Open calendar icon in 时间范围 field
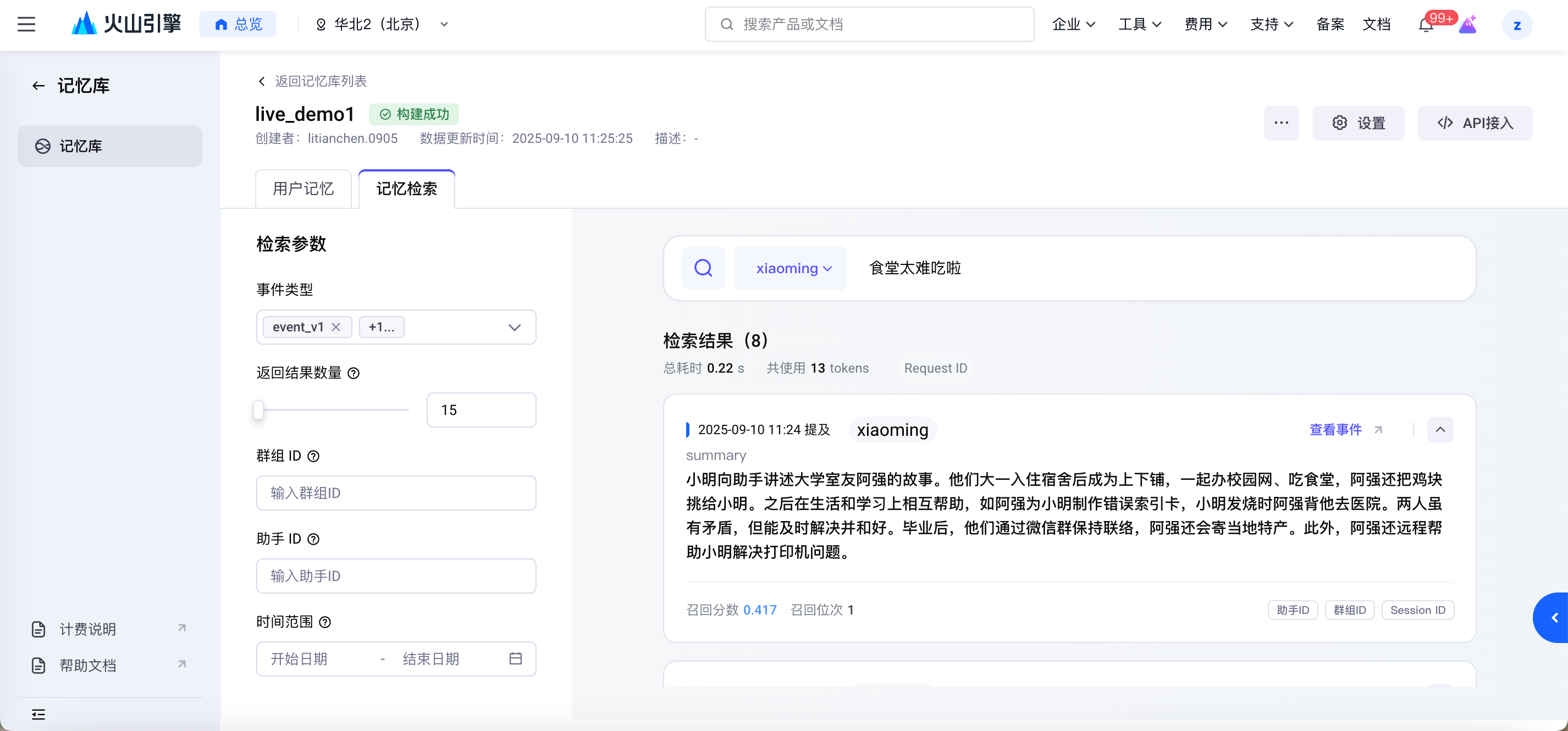 click(515, 658)
